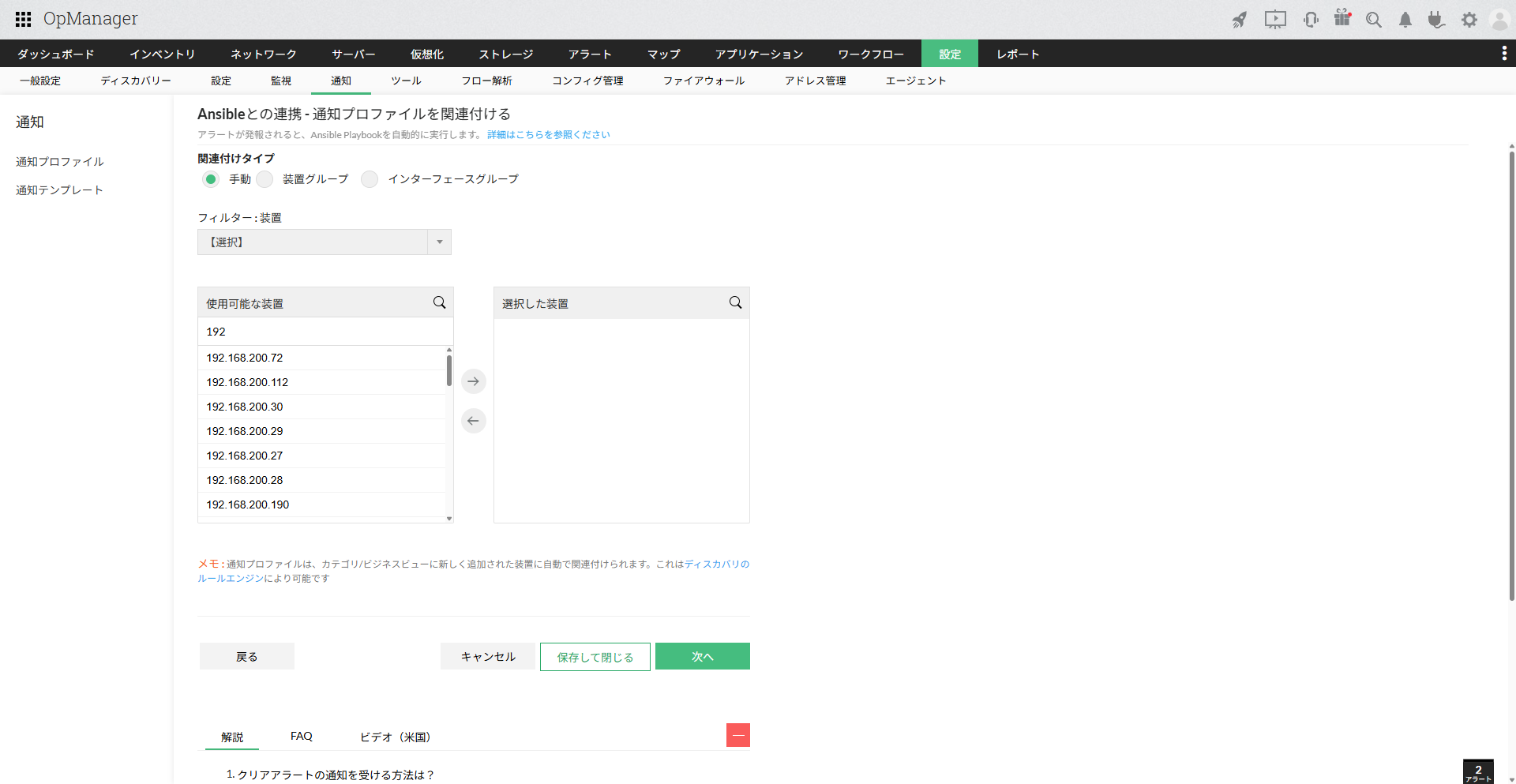Image resolution: width=1516 pixels, height=784 pixels.
Task: Click search icon in 使用可能な装置 header
Action: click(440, 302)
